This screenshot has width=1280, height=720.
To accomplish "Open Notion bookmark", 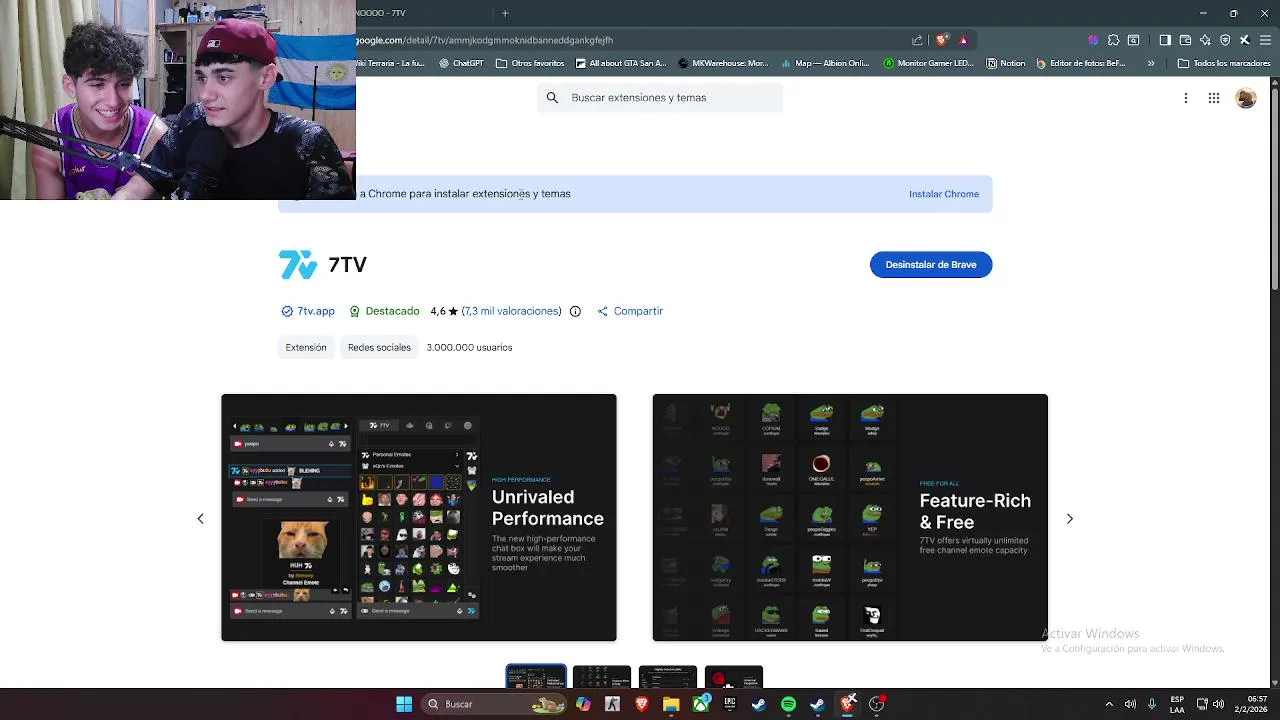I will pyautogui.click(x=1006, y=63).
